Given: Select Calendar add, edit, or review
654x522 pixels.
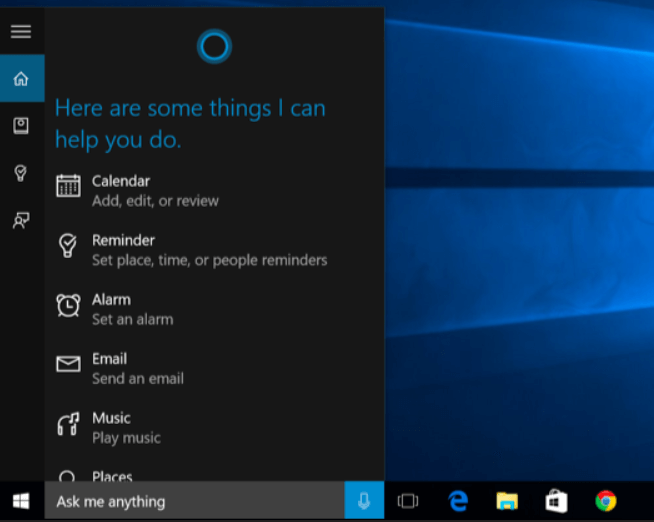Looking at the screenshot, I should point(155,190).
